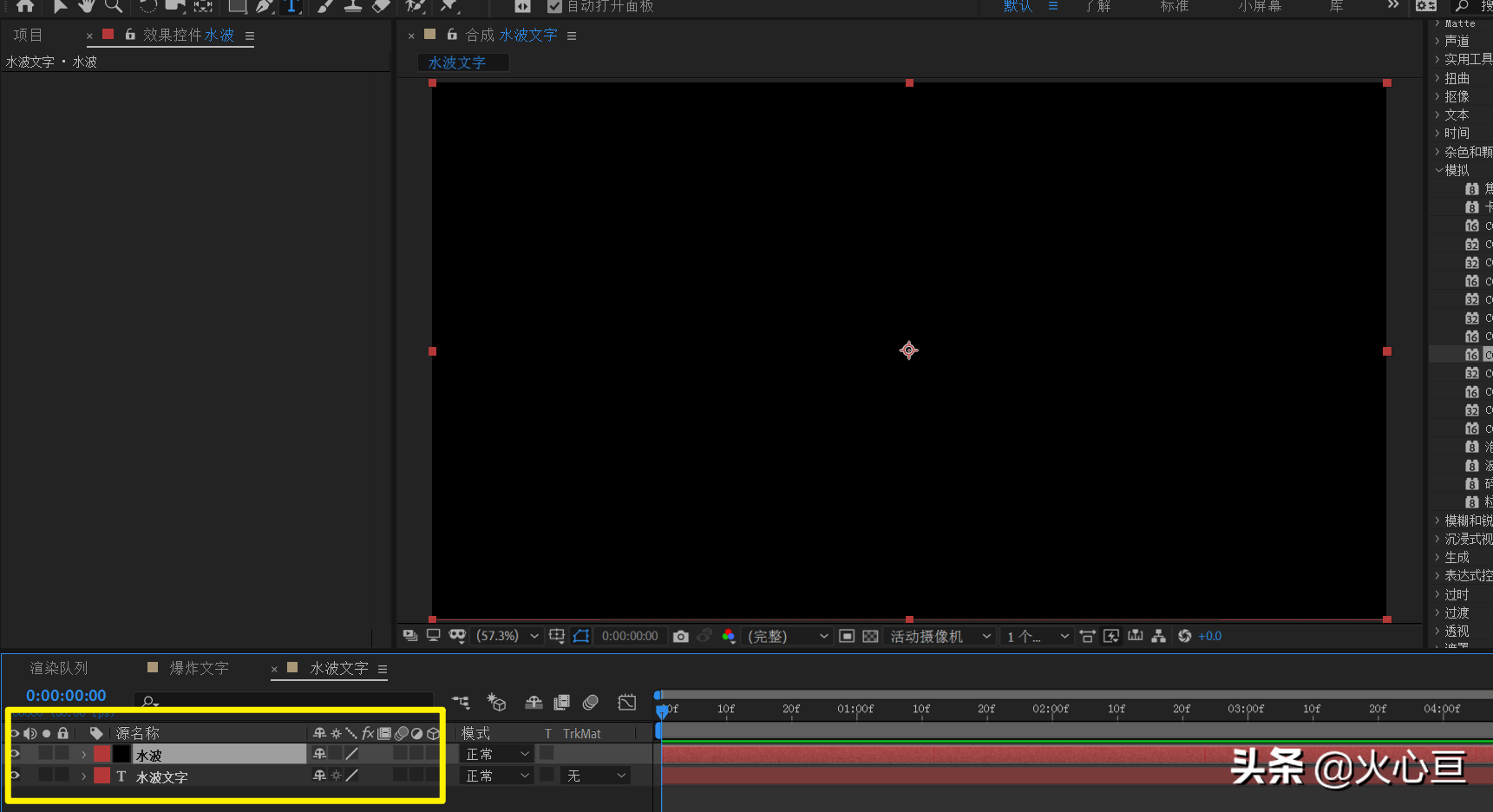Toggle 自动打开面板 checkbox
The image size is (1493, 812).
555,7
